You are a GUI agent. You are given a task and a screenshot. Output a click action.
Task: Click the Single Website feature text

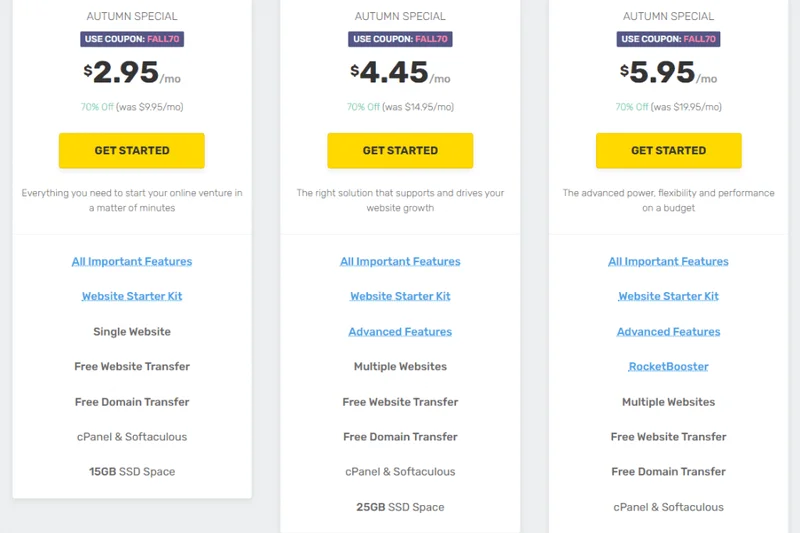click(x=132, y=332)
